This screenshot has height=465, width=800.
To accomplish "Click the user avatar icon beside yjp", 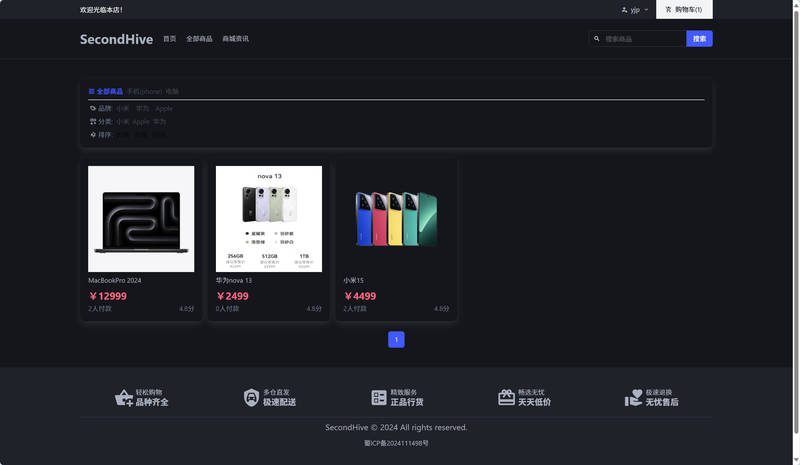I will click(x=624, y=10).
